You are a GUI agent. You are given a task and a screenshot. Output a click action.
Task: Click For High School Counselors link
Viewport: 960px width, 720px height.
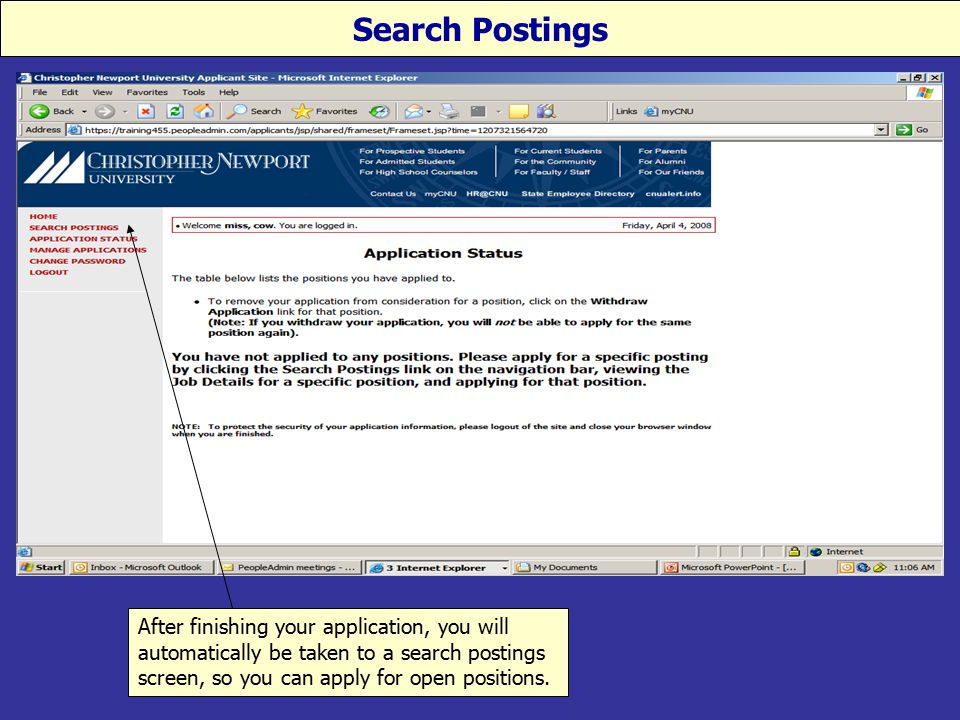pos(418,172)
